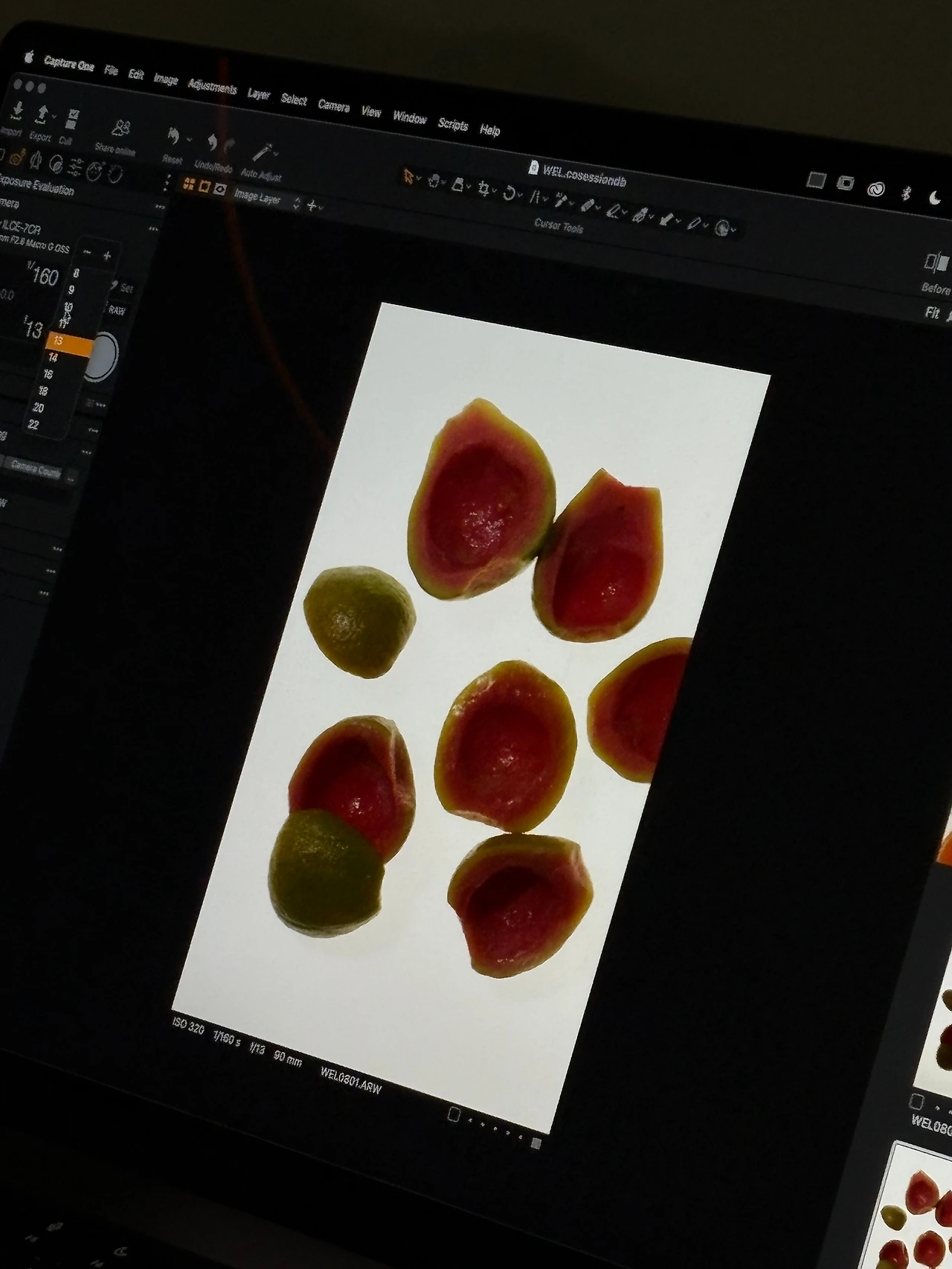Click the Bluetooth menu bar icon

click(x=906, y=193)
